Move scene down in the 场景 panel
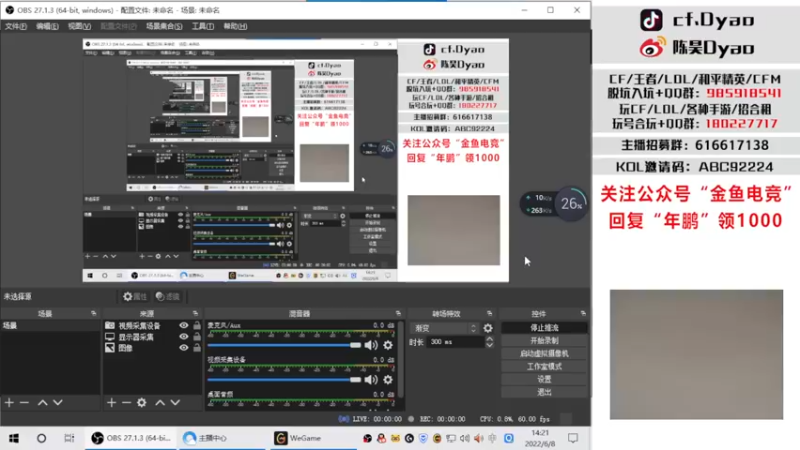This screenshot has height=450, width=800. pyautogui.click(x=58, y=403)
